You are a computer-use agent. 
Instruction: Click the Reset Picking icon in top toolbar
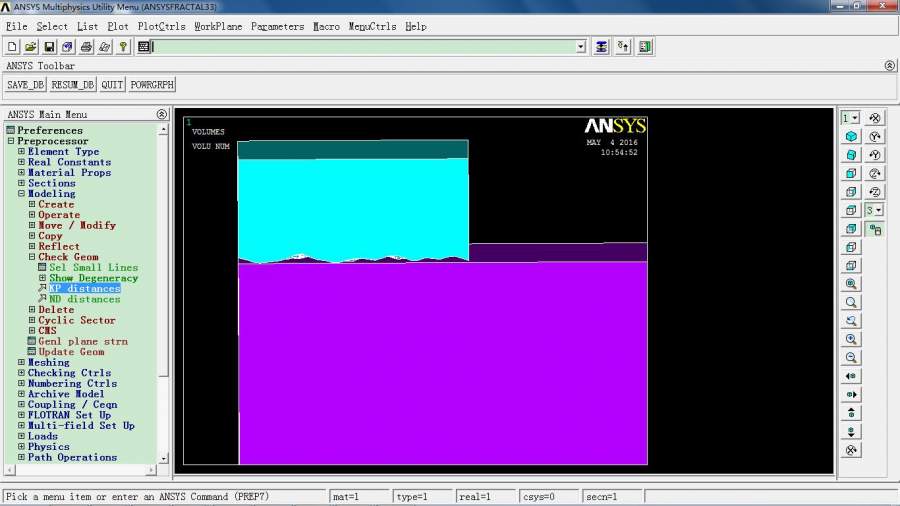pyautogui.click(x=623, y=47)
